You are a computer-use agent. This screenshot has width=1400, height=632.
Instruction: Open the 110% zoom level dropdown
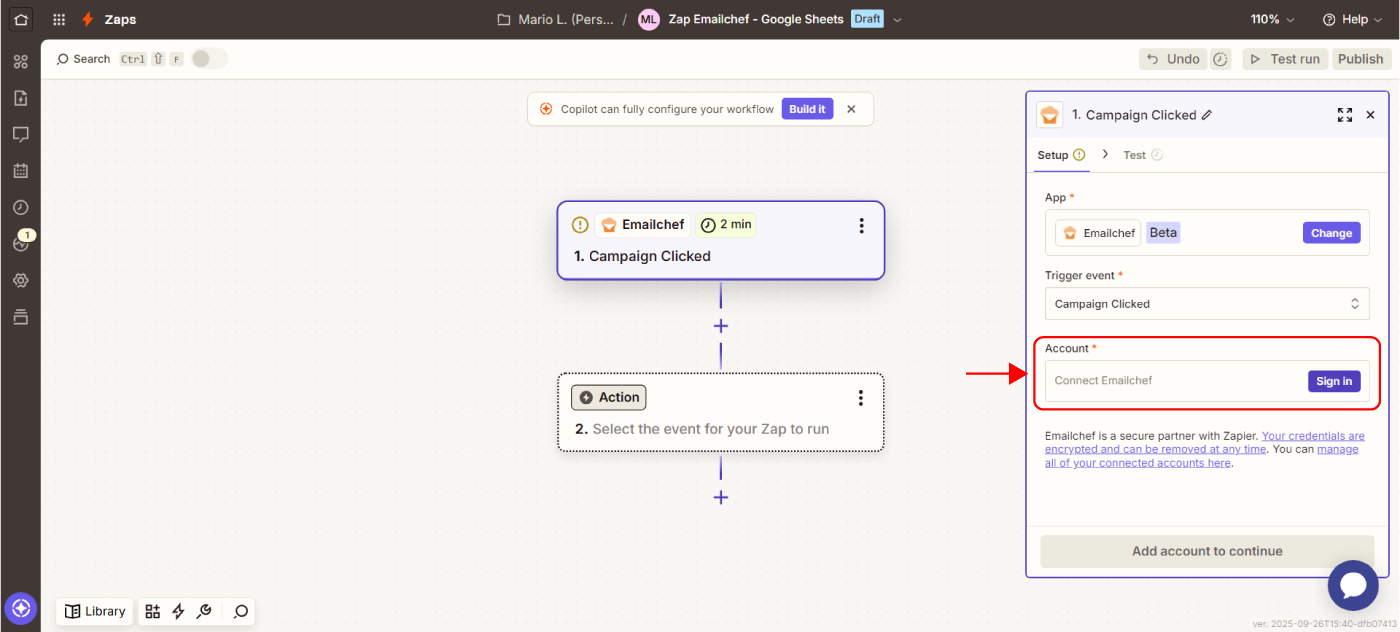(1272, 19)
